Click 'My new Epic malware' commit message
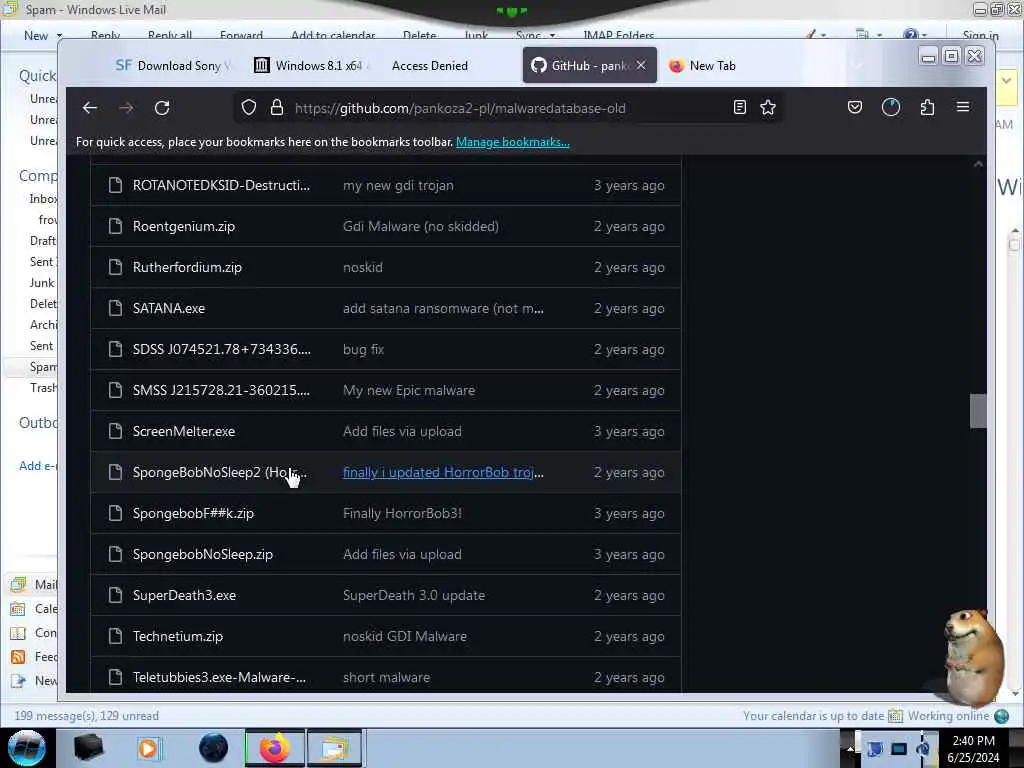 coord(409,391)
